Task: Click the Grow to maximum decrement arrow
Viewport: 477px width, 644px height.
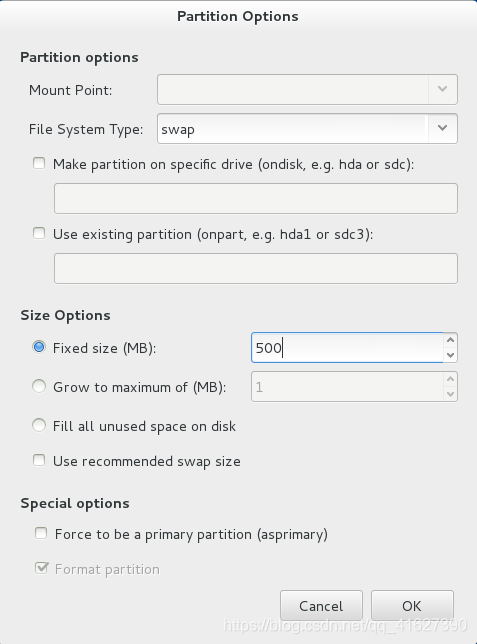Action: [x=450, y=394]
